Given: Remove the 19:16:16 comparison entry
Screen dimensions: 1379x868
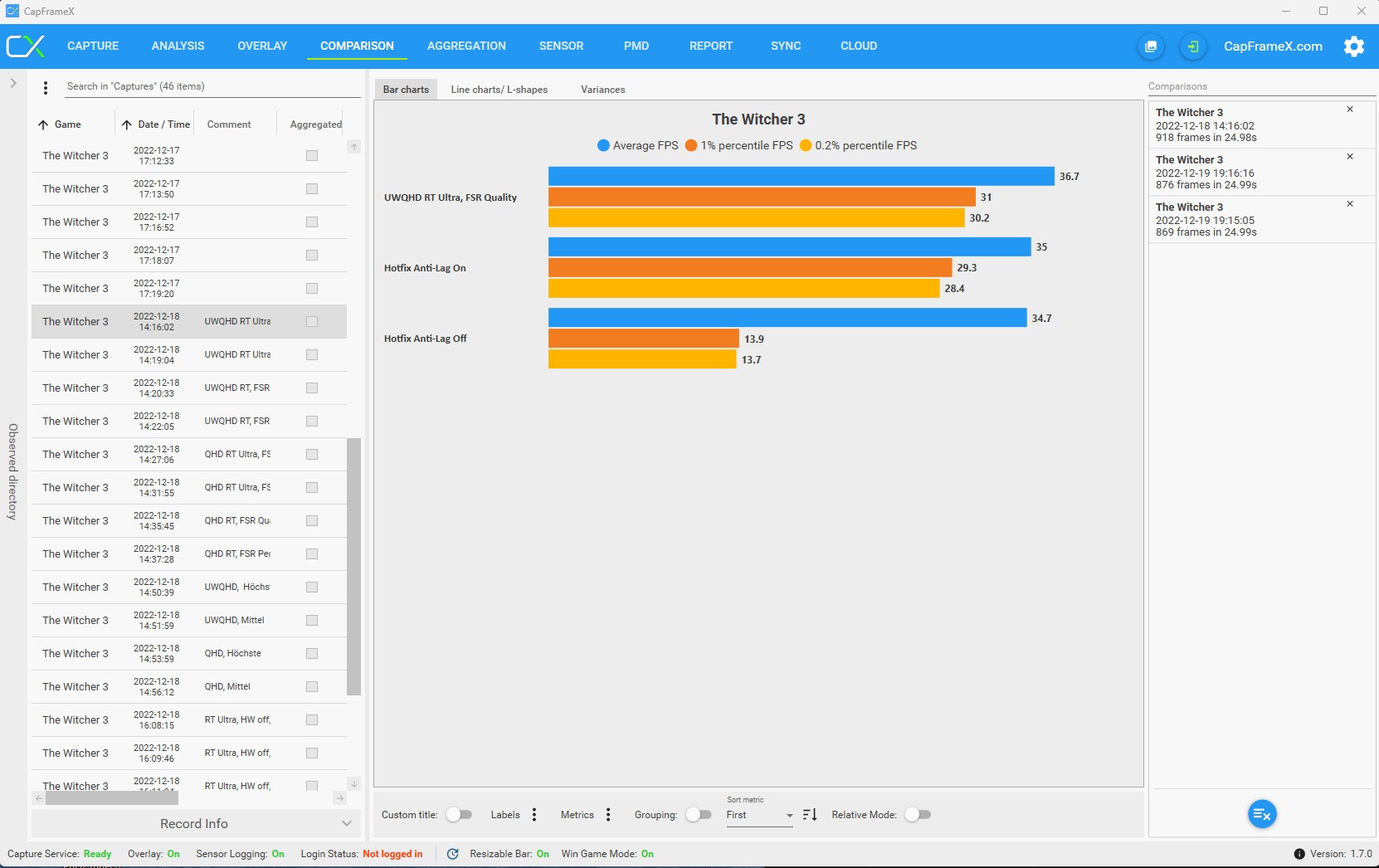Looking at the screenshot, I should click(x=1350, y=157).
